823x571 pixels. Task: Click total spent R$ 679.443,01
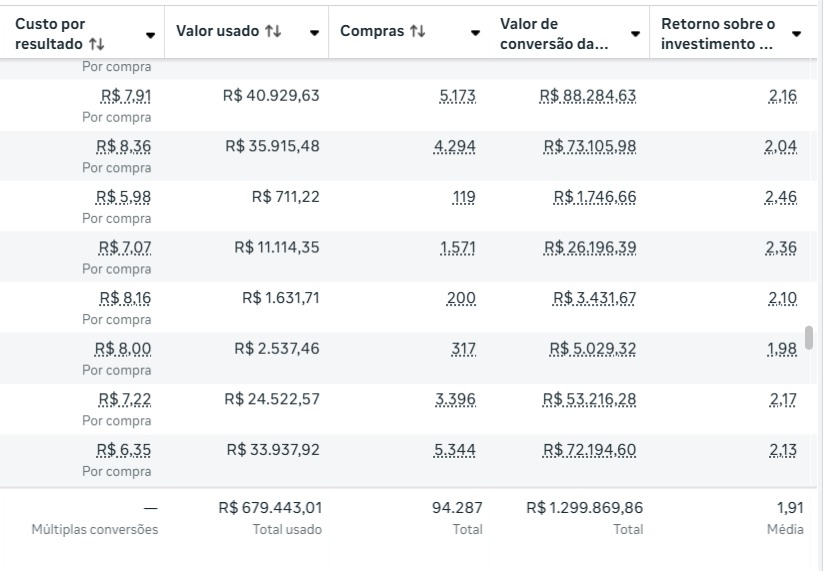click(270, 507)
